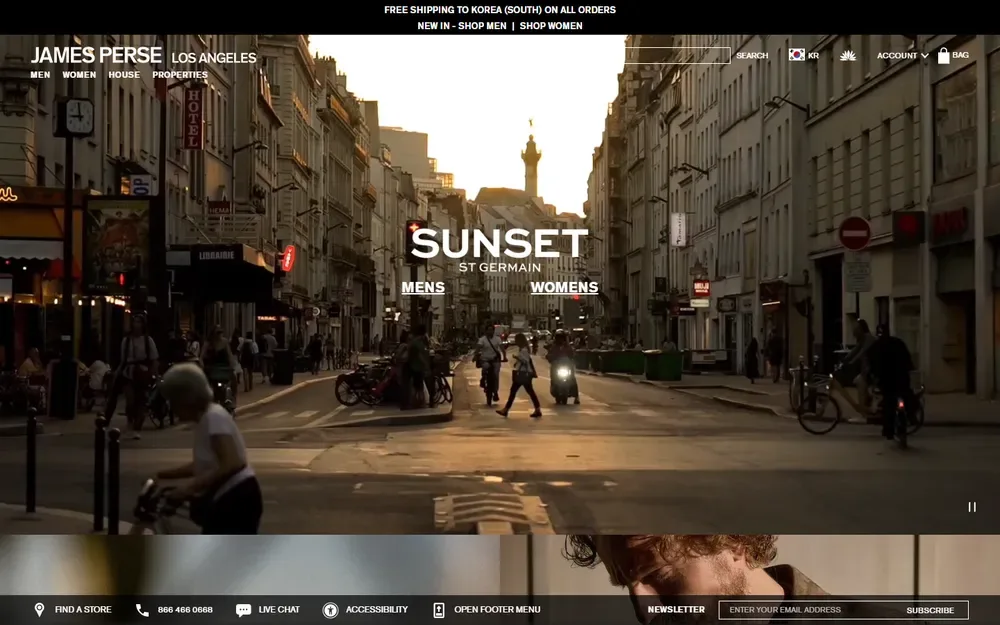The height and width of the screenshot is (625, 1000).
Task: Focus the search input field
Action: (x=677, y=55)
